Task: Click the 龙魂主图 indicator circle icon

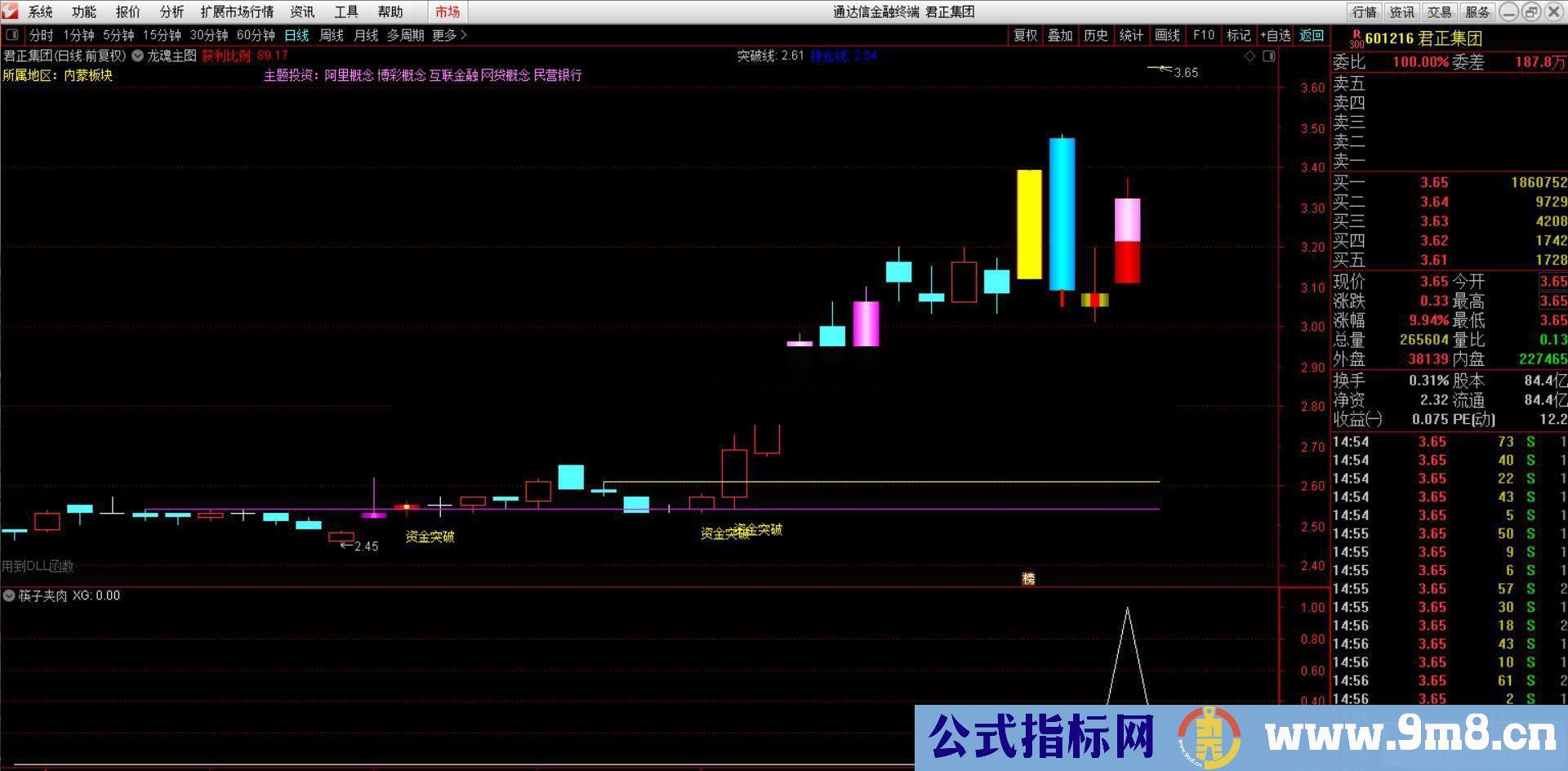Action: (137, 57)
